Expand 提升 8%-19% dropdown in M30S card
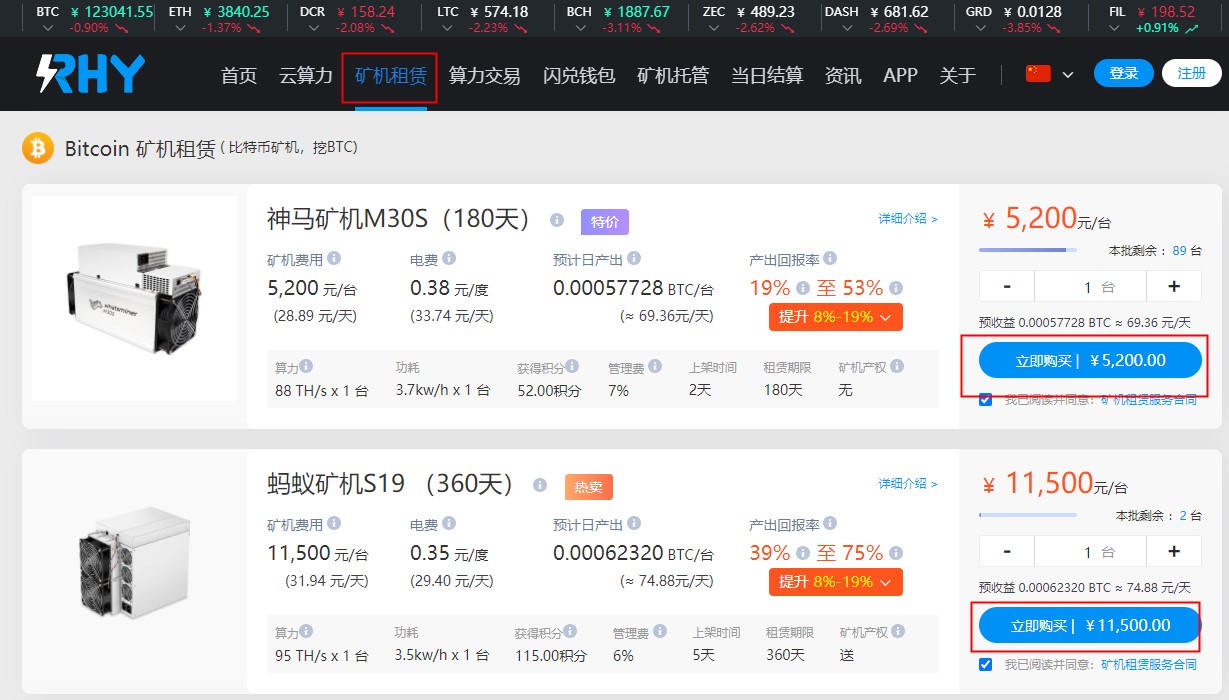 [836, 317]
